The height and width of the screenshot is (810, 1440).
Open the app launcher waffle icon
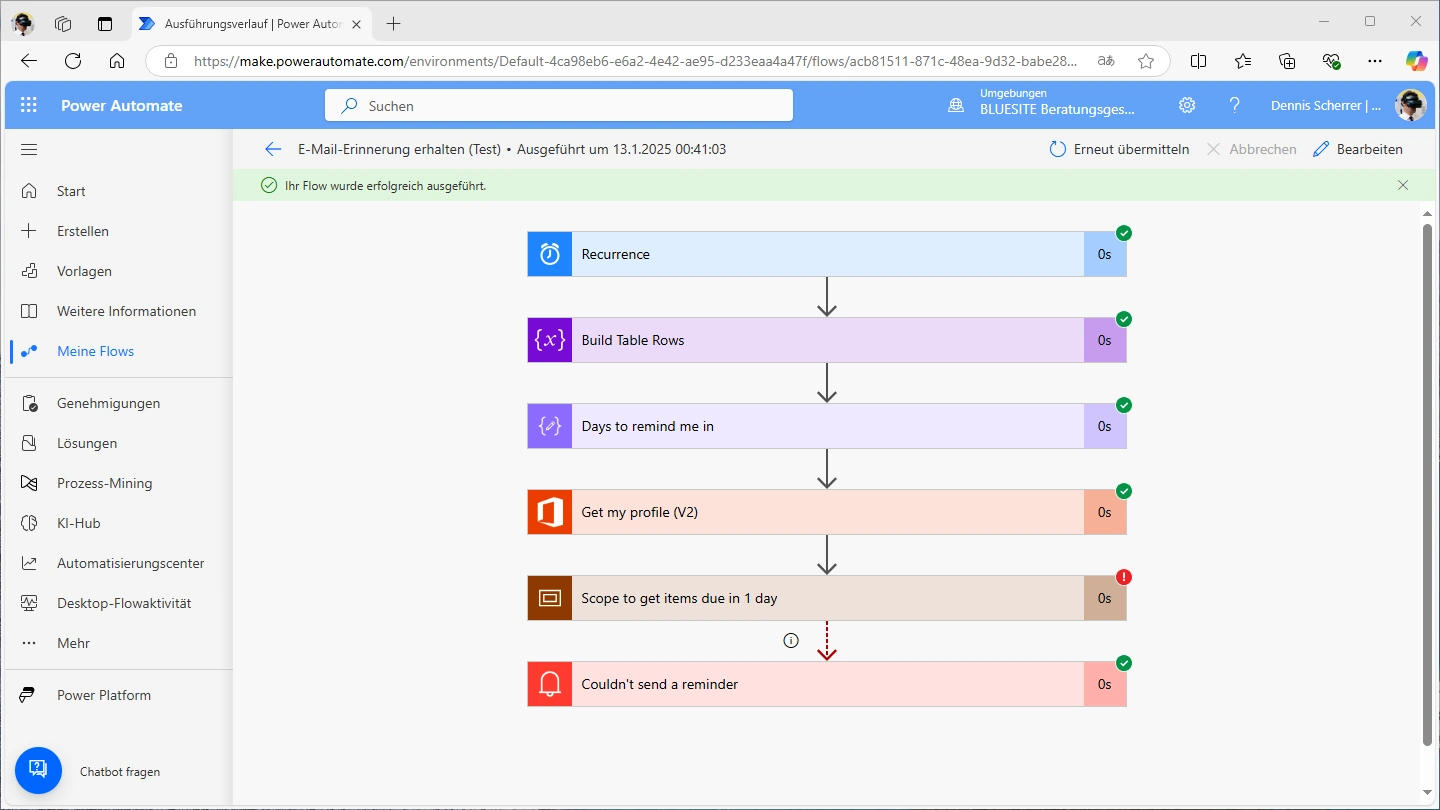click(29, 105)
